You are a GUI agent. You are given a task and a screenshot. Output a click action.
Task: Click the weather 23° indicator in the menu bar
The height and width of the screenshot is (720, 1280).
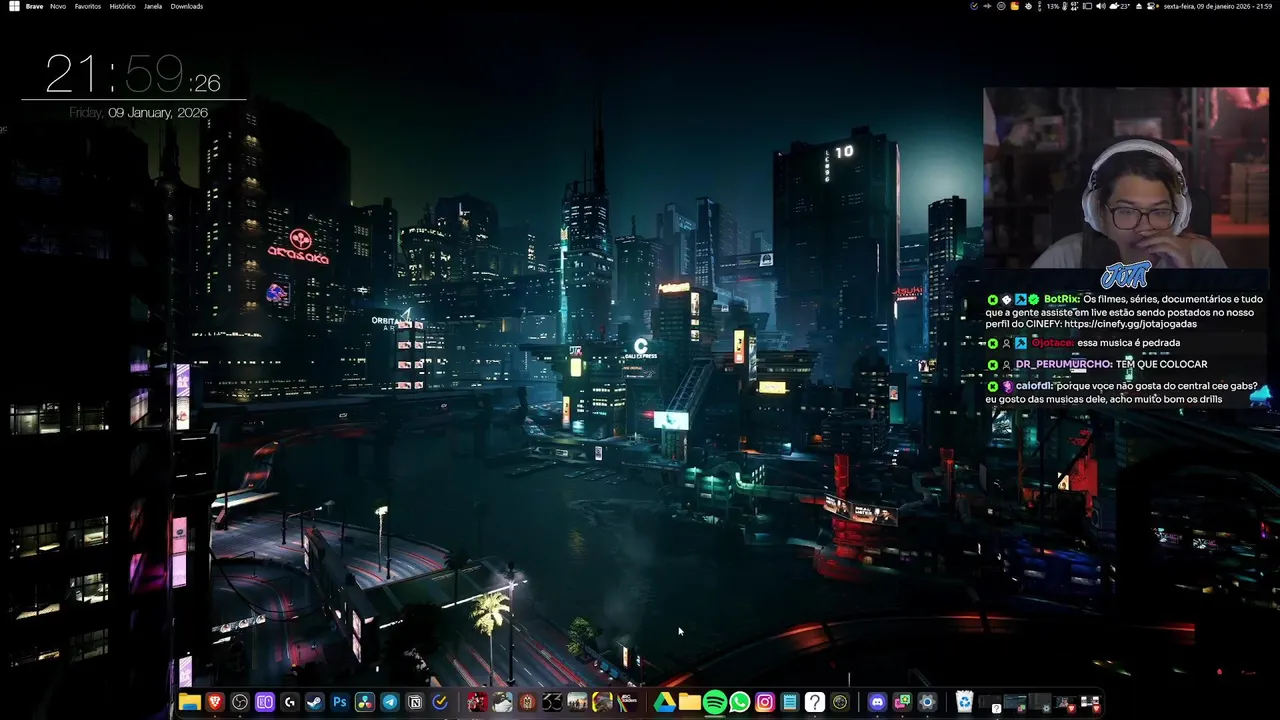pyautogui.click(x=1120, y=6)
